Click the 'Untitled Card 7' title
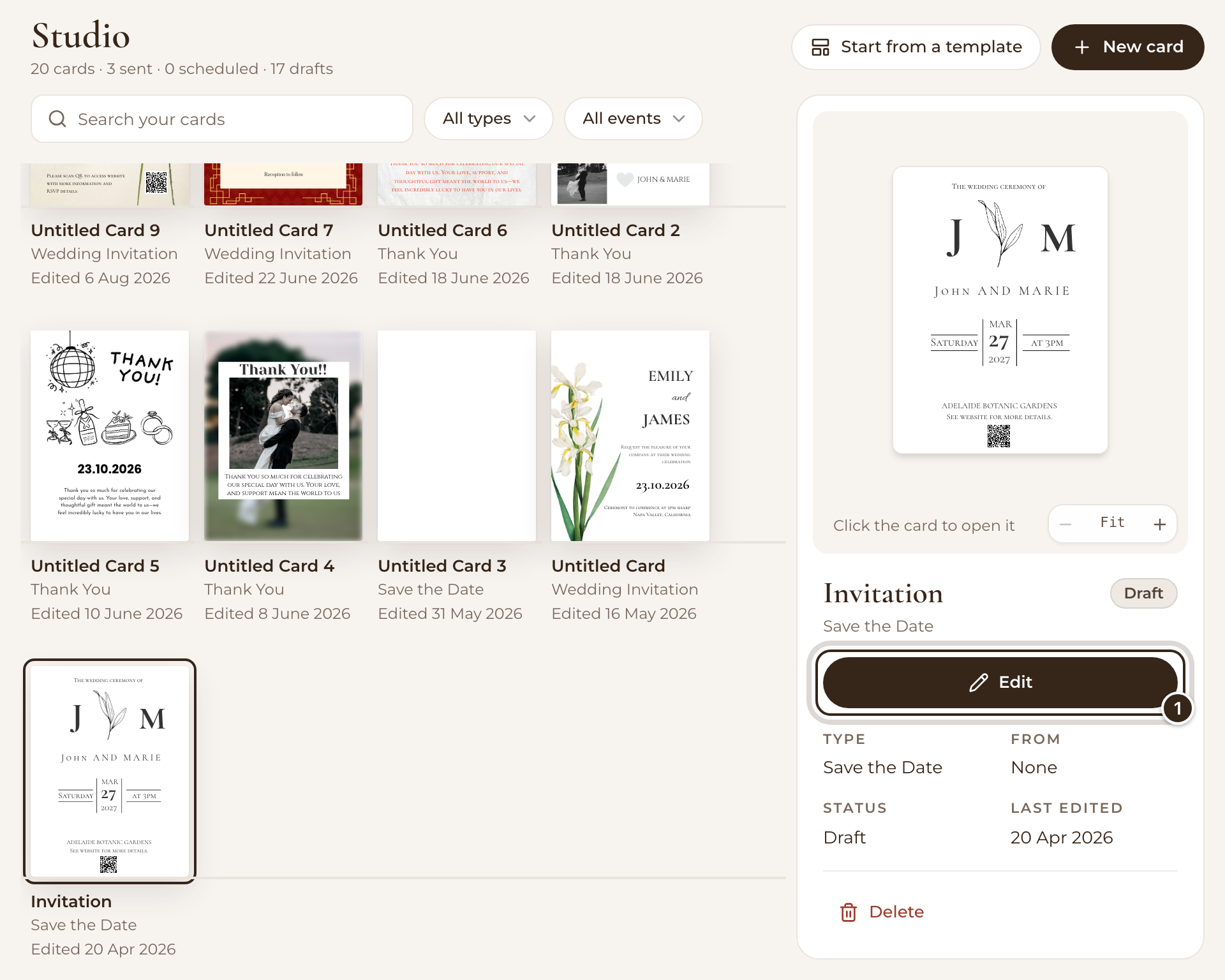Screen dimensions: 1225x980 [x=269, y=230]
